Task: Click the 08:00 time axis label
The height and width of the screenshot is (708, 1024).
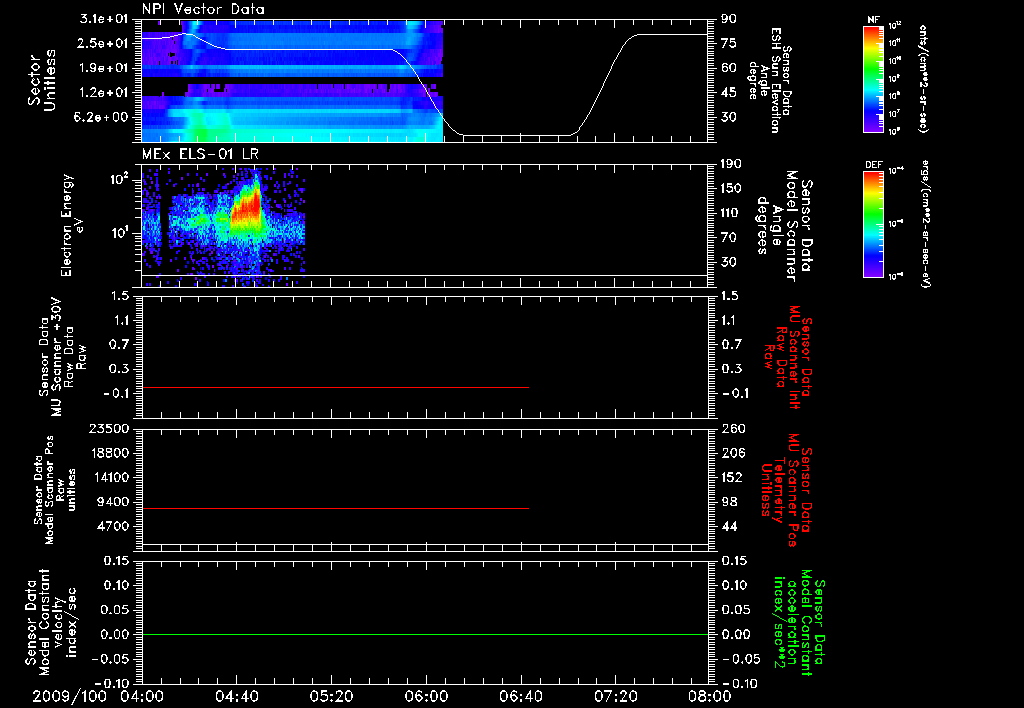Action: 710,696
